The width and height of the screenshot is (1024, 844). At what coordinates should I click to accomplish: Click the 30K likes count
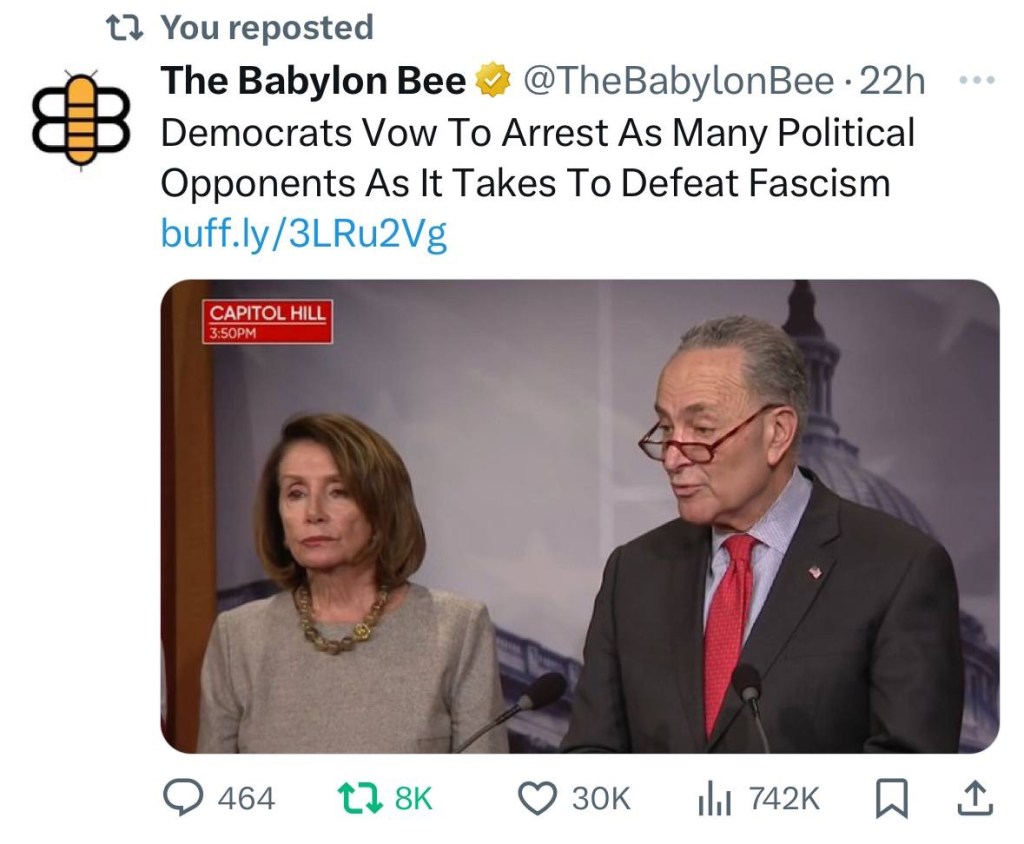click(601, 798)
